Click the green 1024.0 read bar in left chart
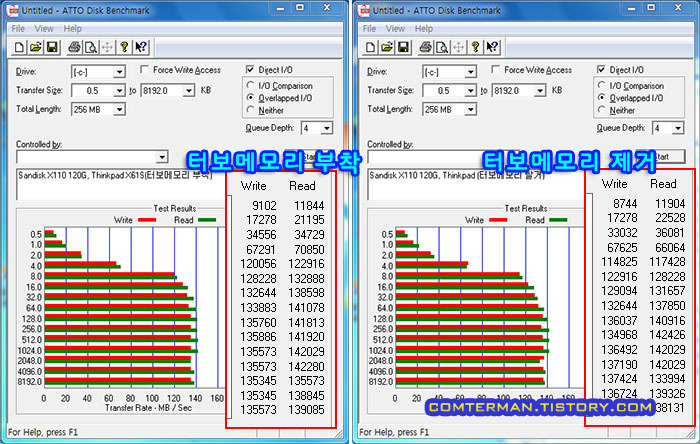Image resolution: width=700 pixels, height=444 pixels. (x=121, y=352)
